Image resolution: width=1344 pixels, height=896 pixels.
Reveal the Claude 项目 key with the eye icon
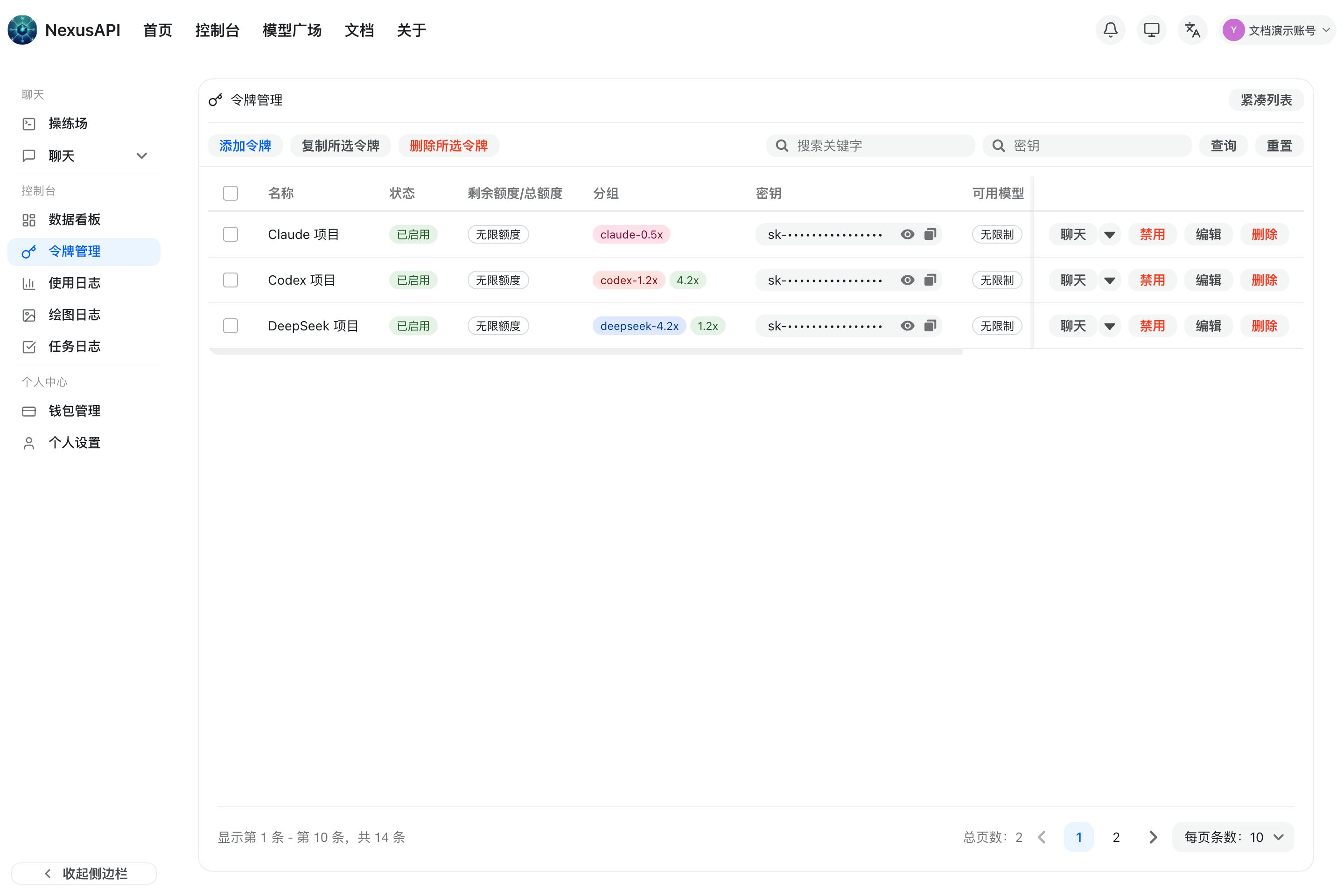[x=907, y=234]
